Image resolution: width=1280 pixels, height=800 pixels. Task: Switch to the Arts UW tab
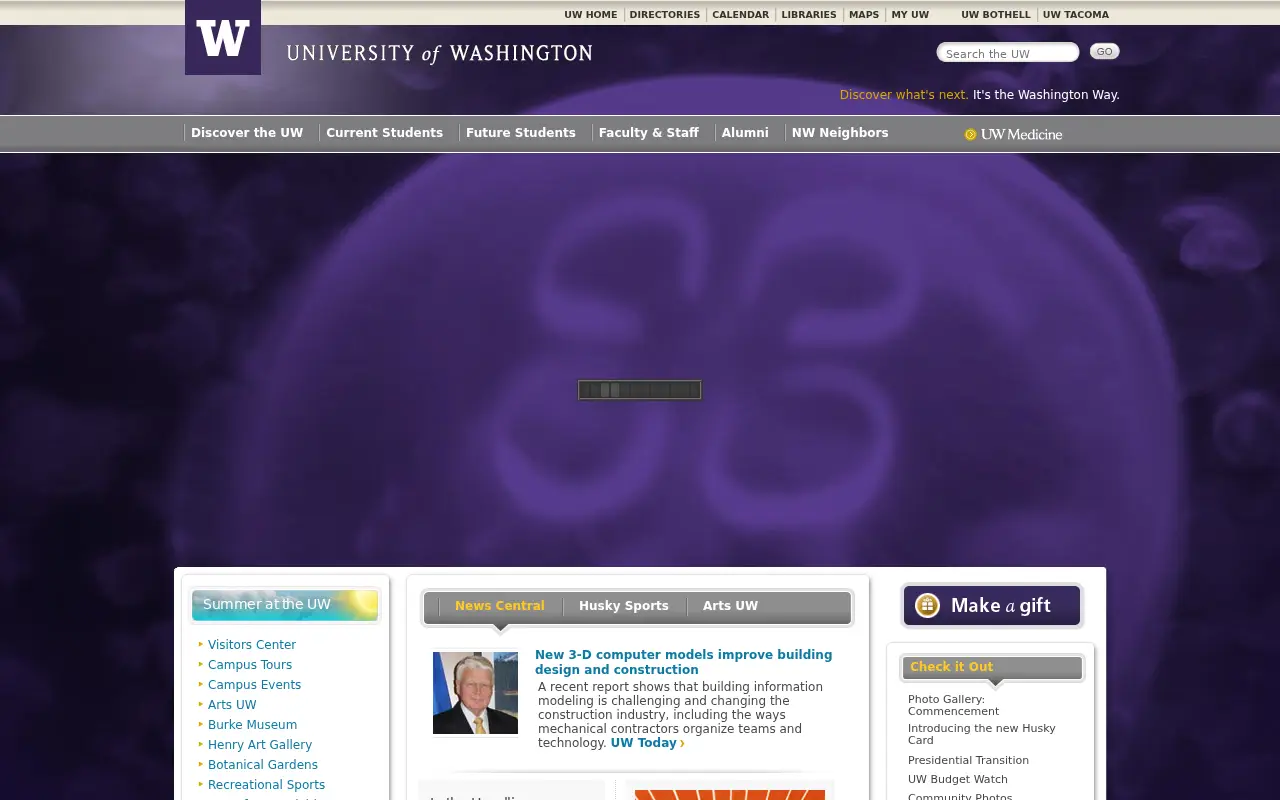pyautogui.click(x=730, y=606)
